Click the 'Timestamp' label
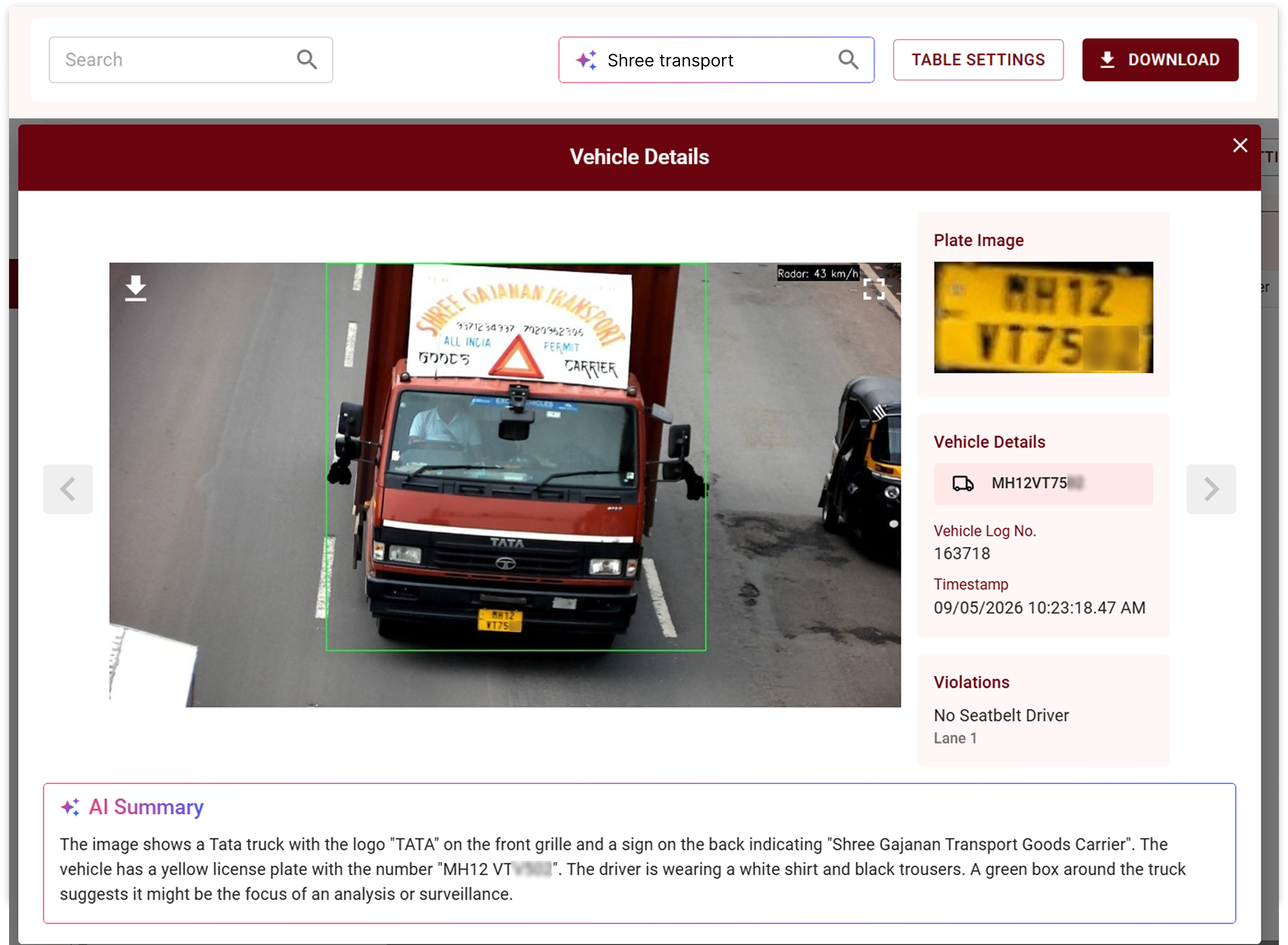Viewport: 1288px width, 945px height. pyautogui.click(x=970, y=584)
